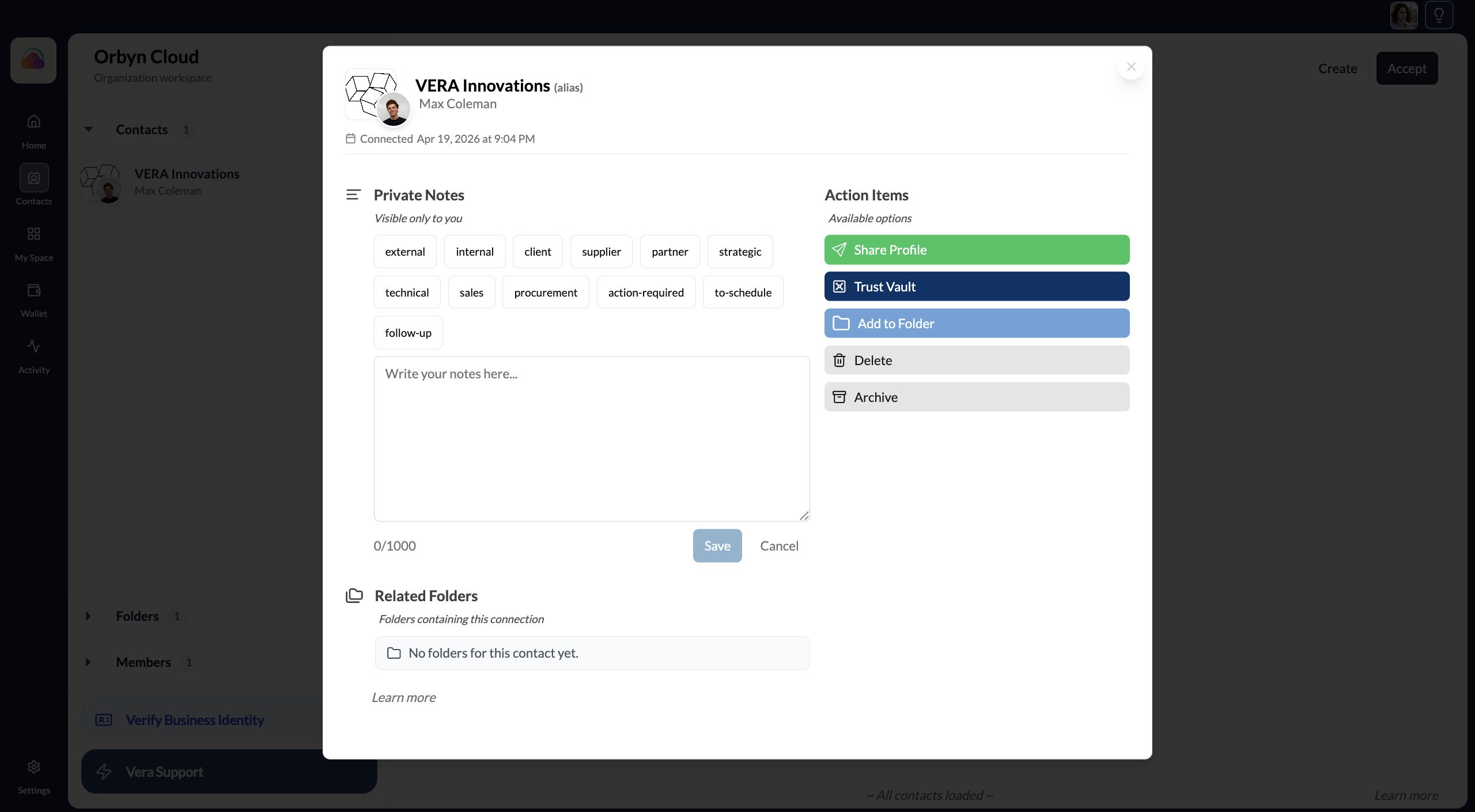This screenshot has height=812, width=1475.
Task: Expand the Members section
Action: 88,662
